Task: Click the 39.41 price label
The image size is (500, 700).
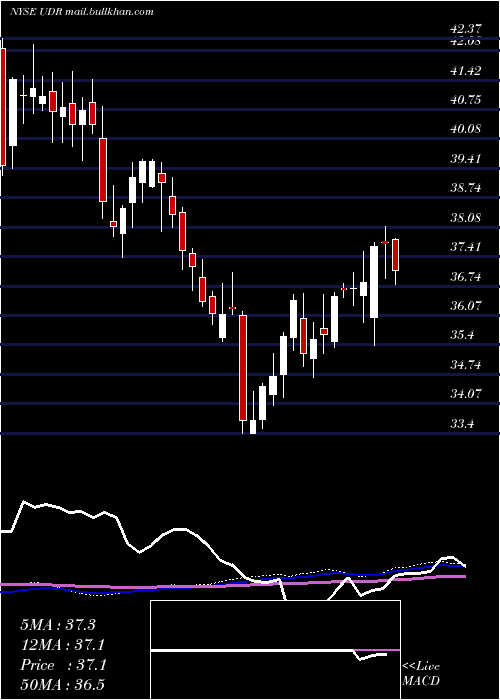Action: (466, 158)
